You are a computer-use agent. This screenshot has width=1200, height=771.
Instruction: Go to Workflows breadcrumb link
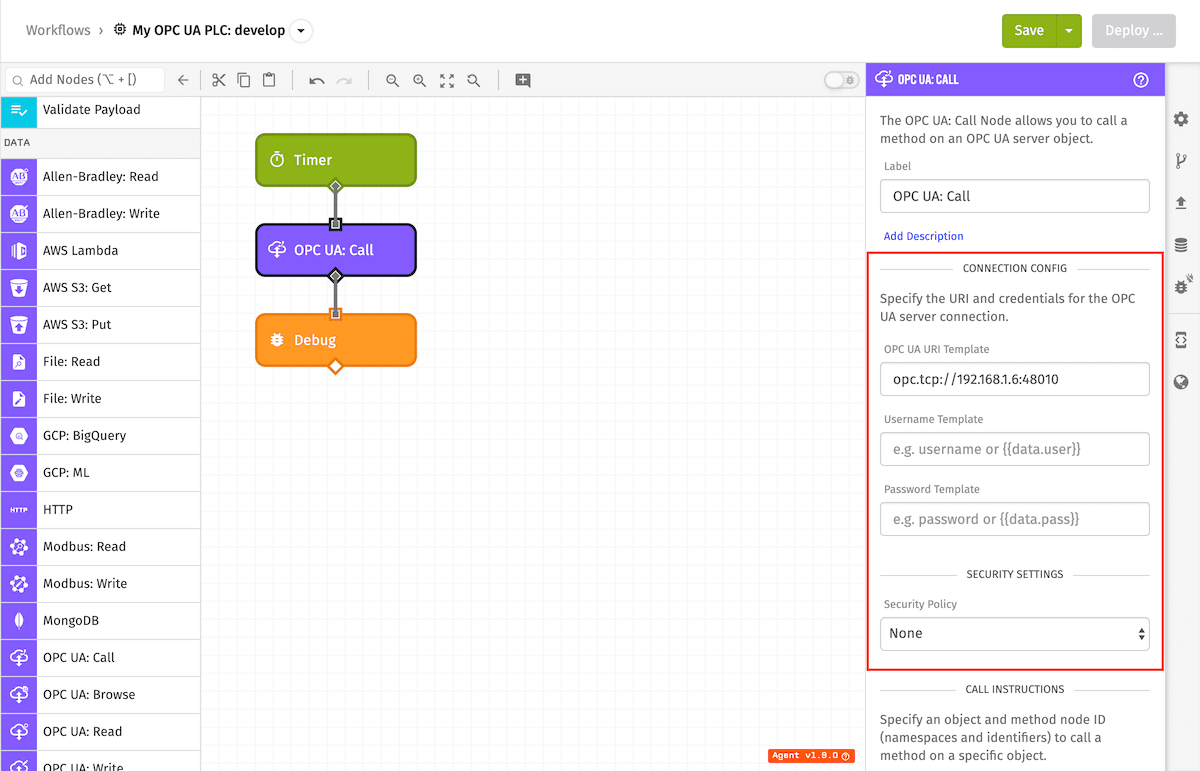pyautogui.click(x=58, y=31)
